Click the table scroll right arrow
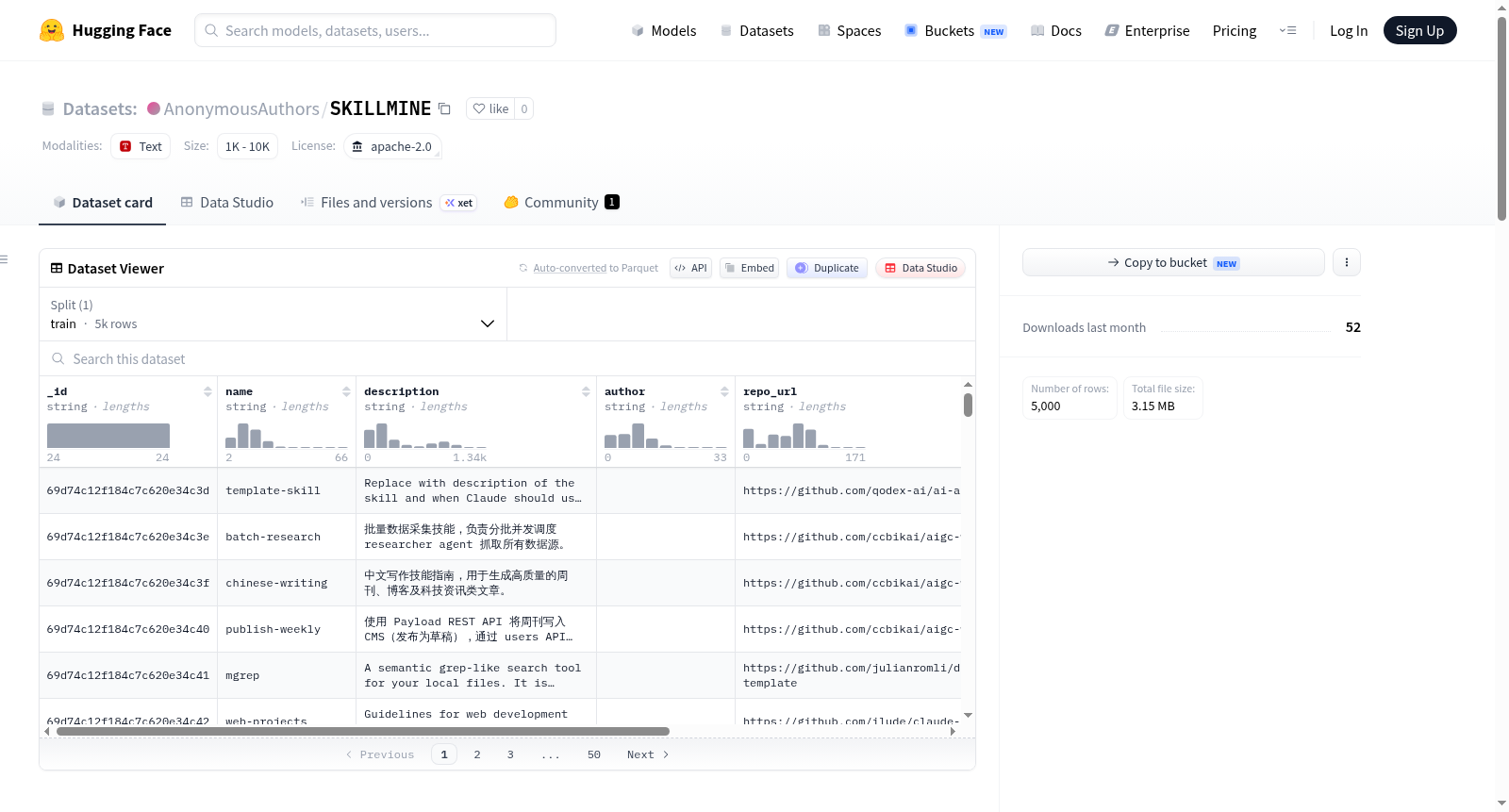Image resolution: width=1509 pixels, height=812 pixels. click(x=953, y=731)
